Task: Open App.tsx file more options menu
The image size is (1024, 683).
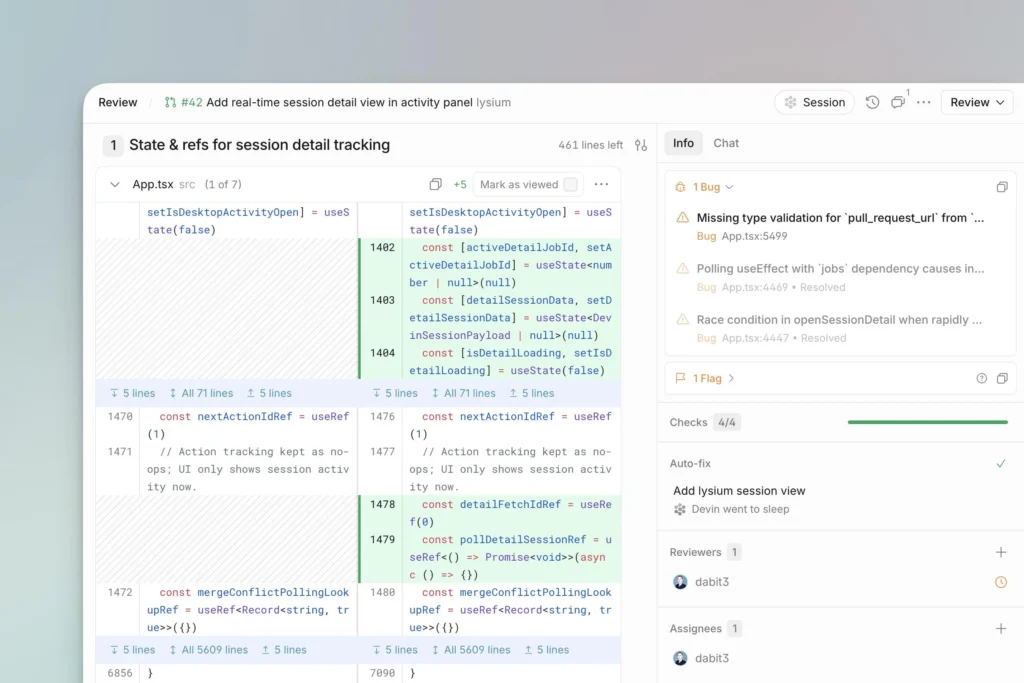Action: click(601, 185)
